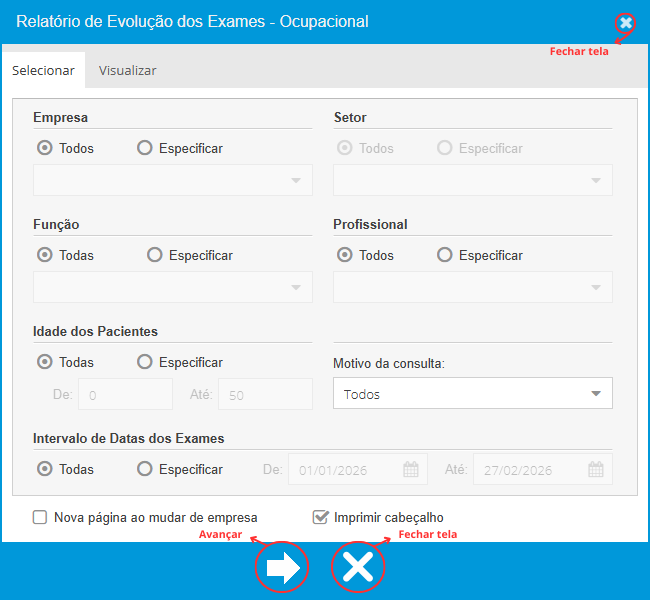This screenshot has height=600, width=650.
Task: Click the Imprimir cabeçalho label text
Action: [389, 517]
